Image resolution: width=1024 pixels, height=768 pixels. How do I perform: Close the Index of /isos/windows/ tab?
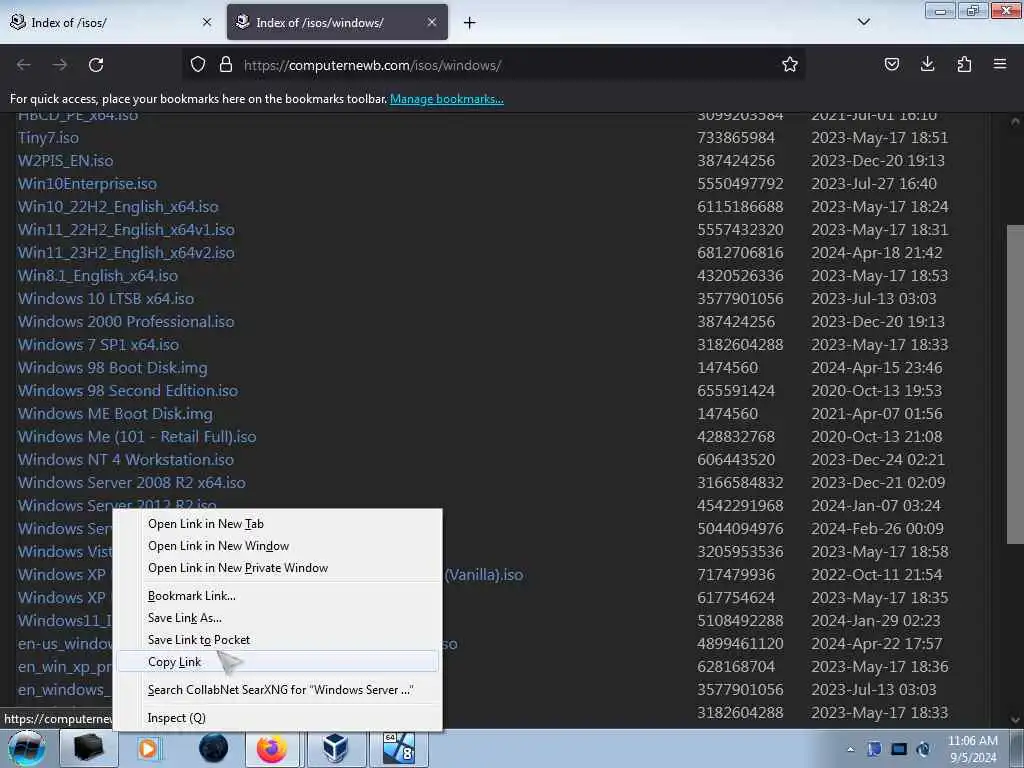click(432, 22)
